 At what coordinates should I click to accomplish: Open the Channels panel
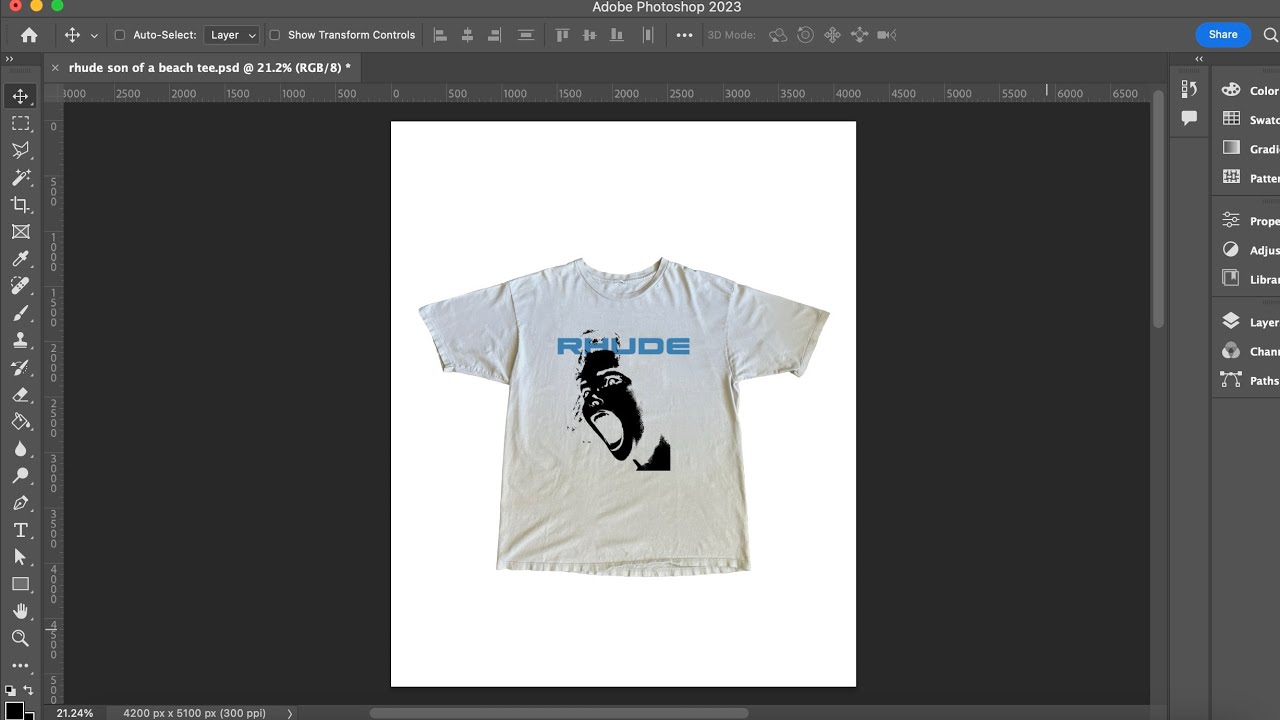pos(1247,351)
